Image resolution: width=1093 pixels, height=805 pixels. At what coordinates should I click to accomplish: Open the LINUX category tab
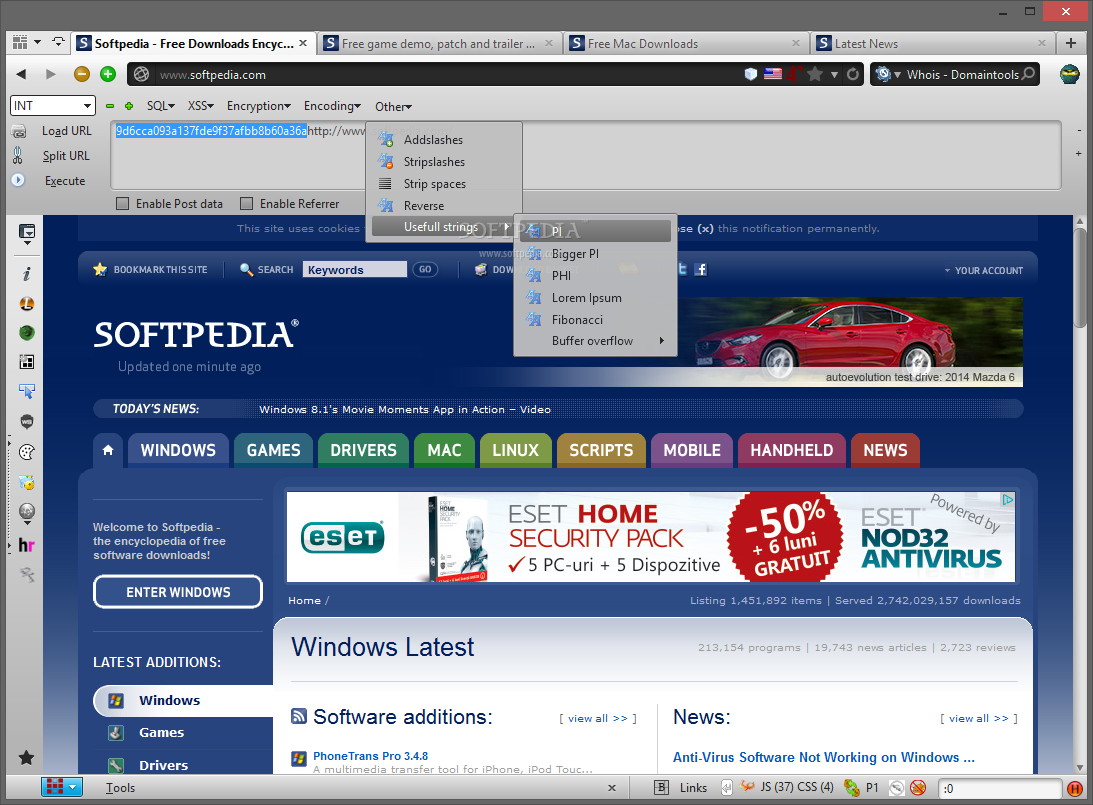(515, 450)
